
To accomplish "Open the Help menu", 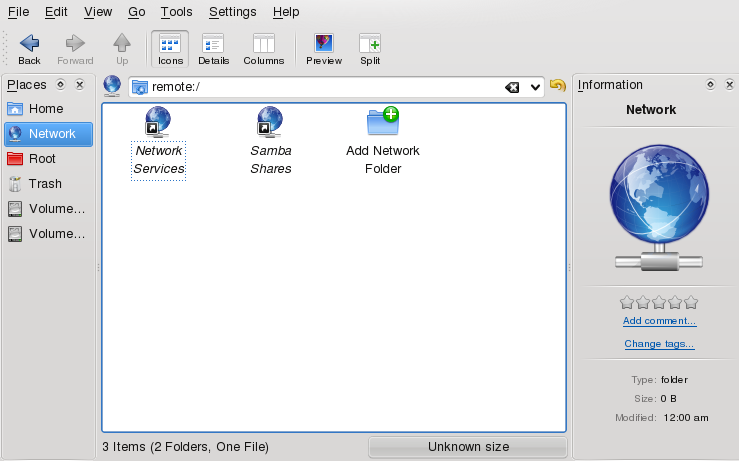I will coord(286,12).
